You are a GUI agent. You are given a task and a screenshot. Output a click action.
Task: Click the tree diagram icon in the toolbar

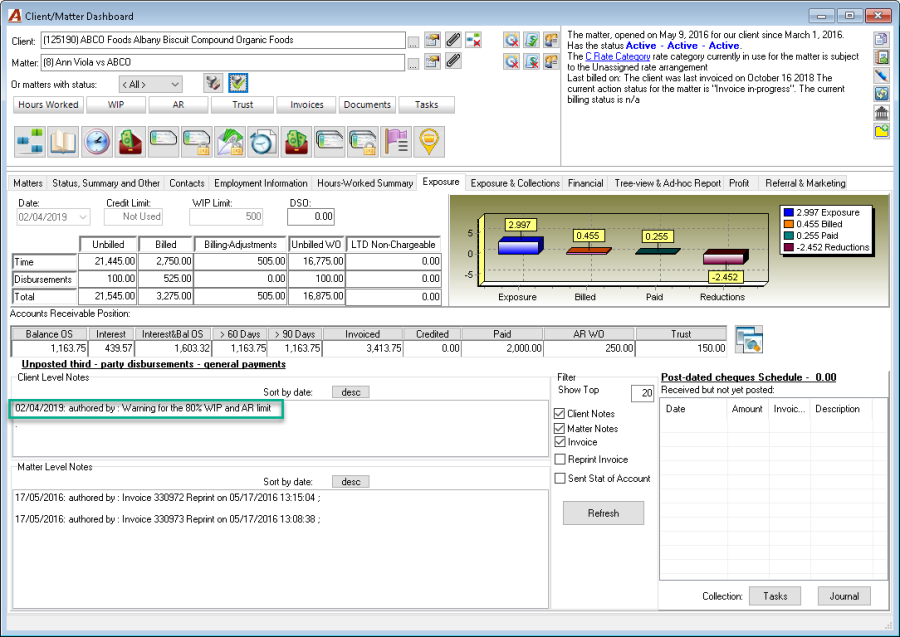tap(29, 141)
